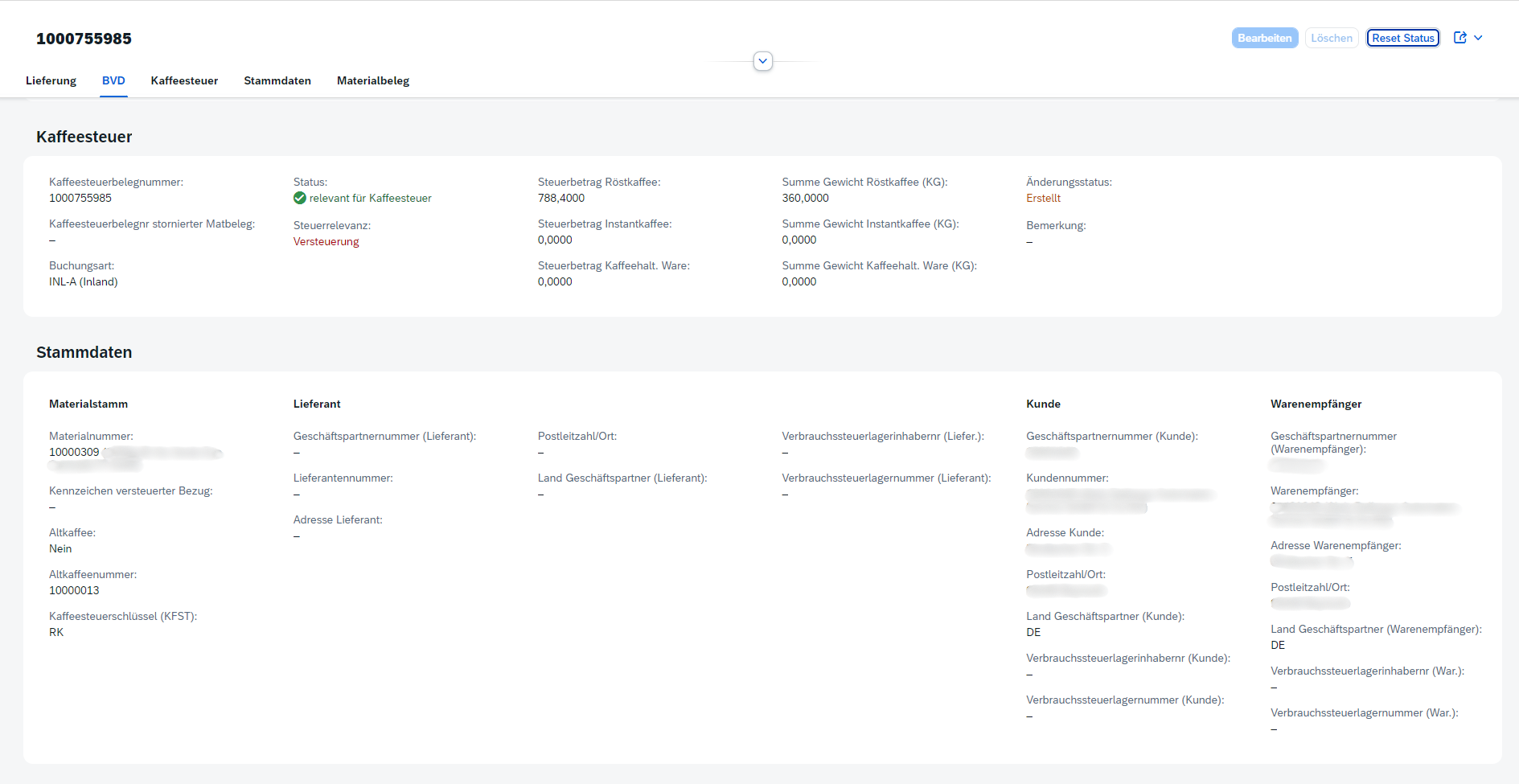Click the text relevant für Kaffeesteuer

(371, 198)
